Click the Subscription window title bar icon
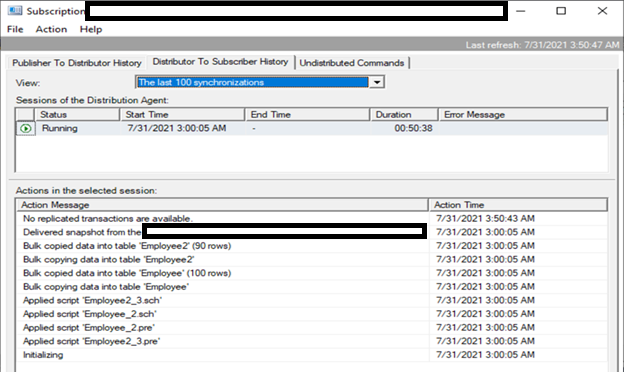Viewport: 624px width, 372px height. [x=15, y=11]
